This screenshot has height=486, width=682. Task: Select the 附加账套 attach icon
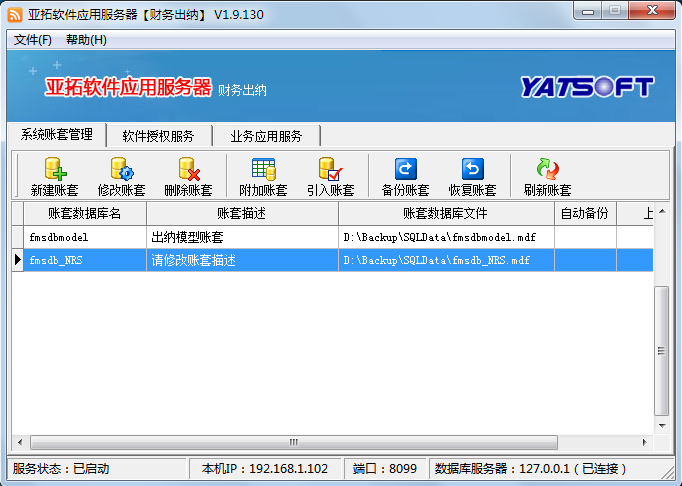click(263, 170)
